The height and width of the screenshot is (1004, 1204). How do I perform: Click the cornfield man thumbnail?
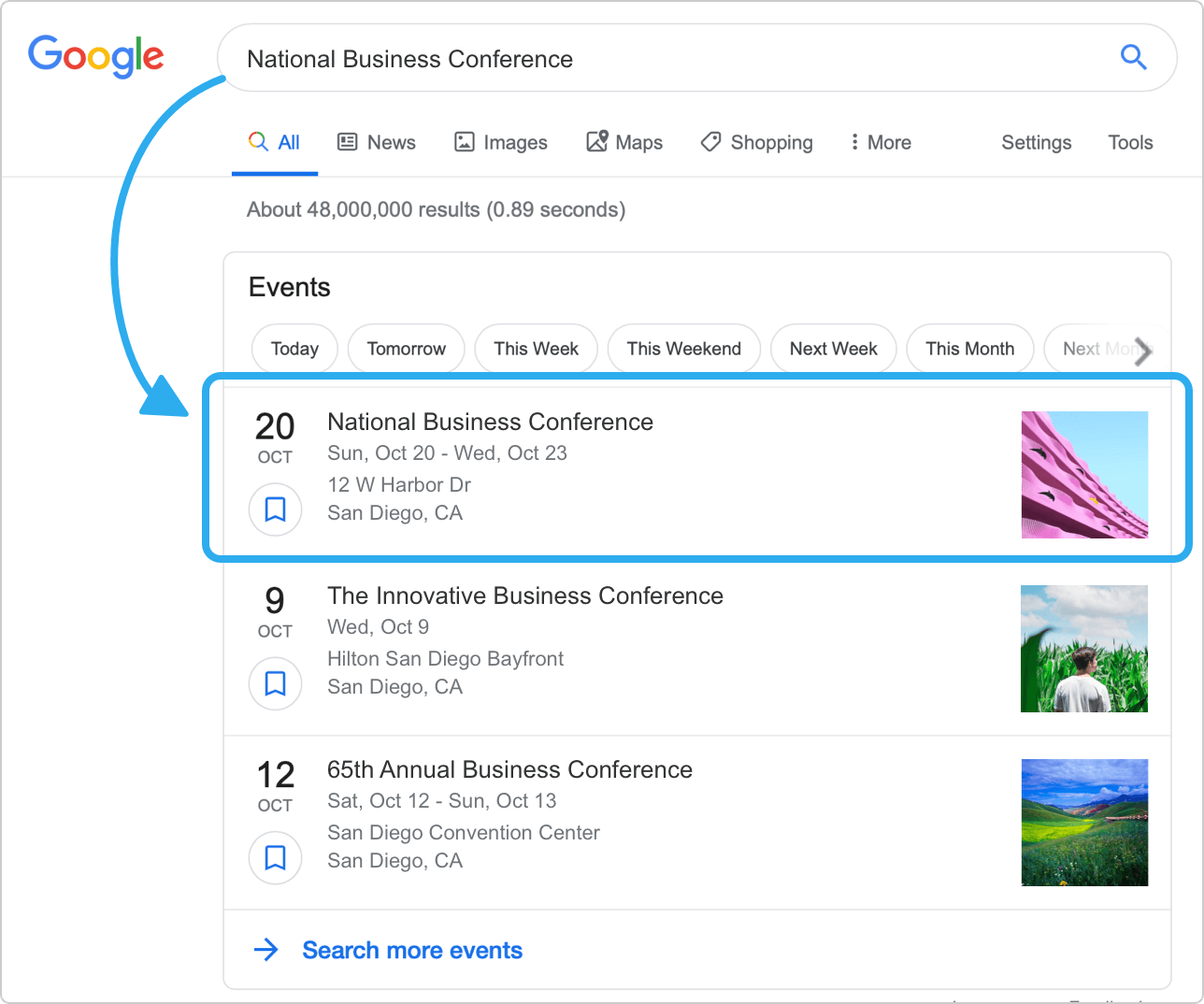point(1084,649)
